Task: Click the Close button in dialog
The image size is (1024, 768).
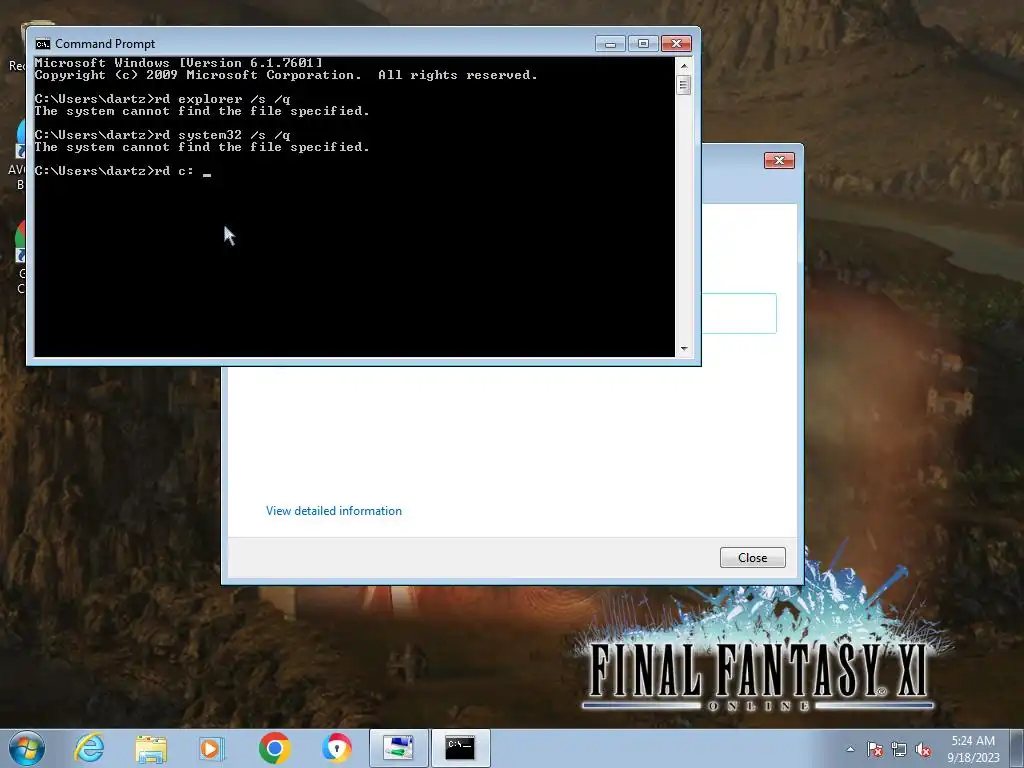Action: (752, 558)
